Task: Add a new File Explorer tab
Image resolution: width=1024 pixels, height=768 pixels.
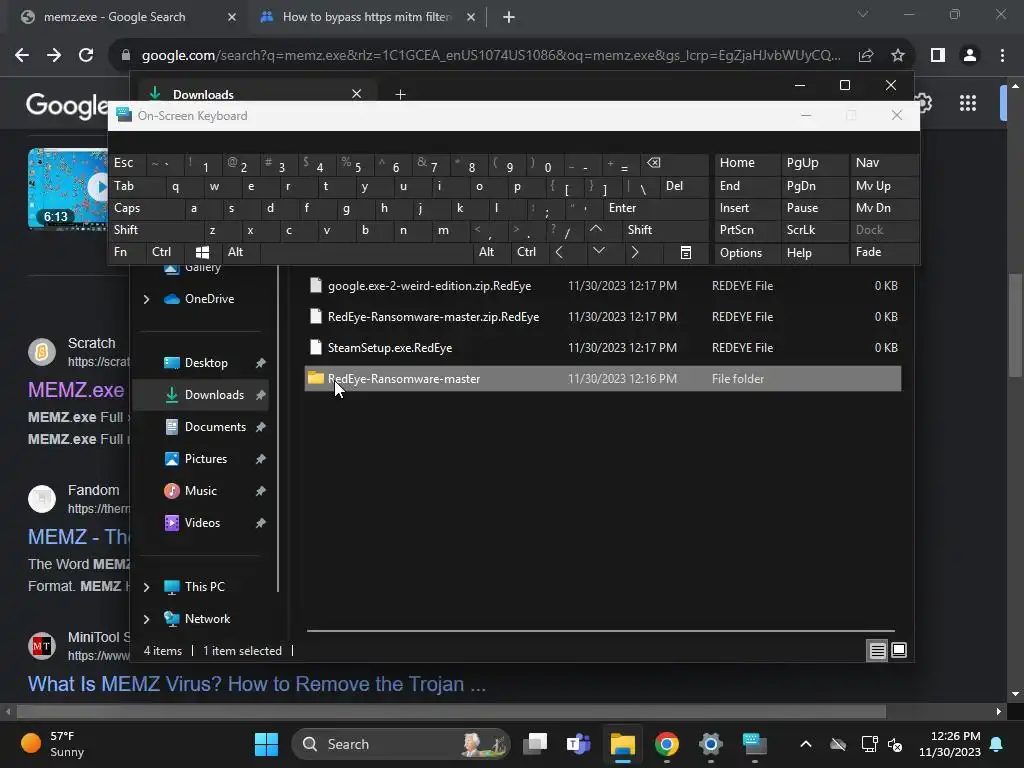Action: [x=400, y=95]
